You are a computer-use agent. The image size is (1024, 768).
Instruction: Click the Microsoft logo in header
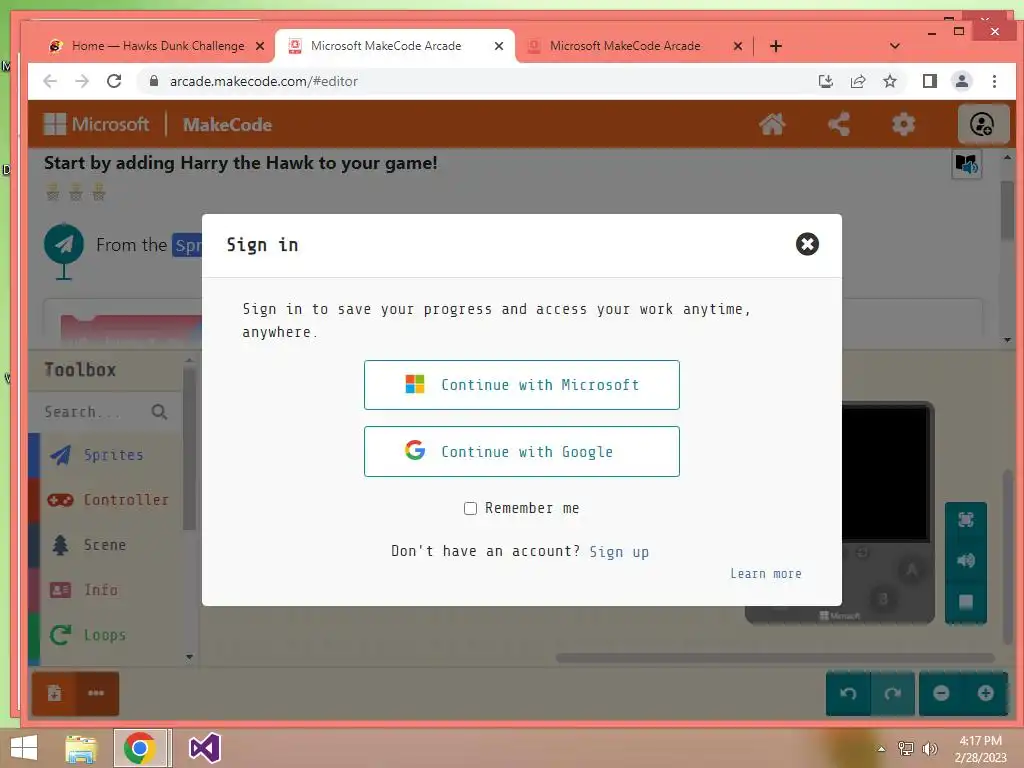(x=96, y=124)
